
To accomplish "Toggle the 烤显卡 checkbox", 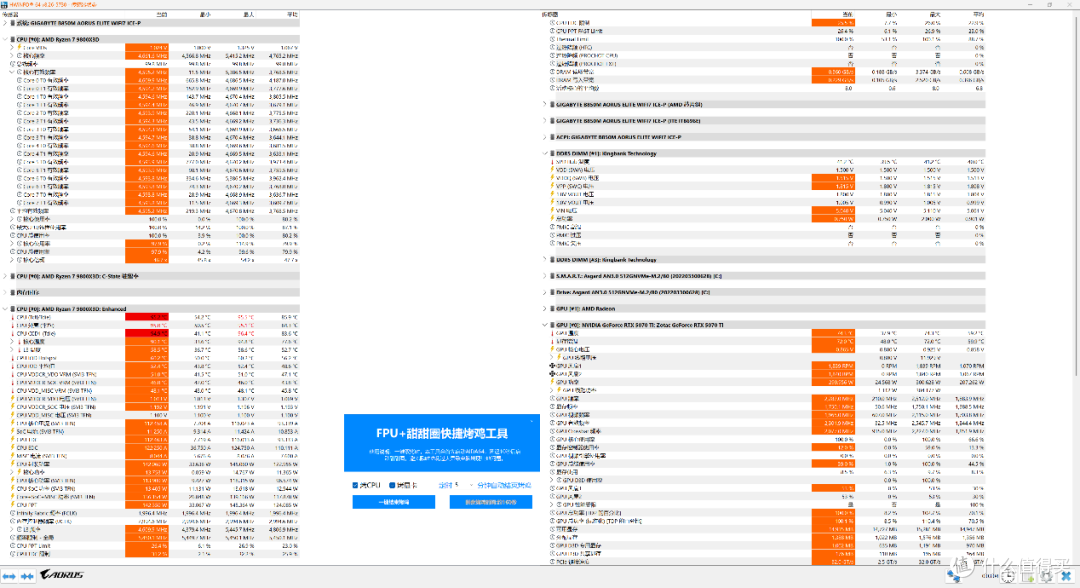I will (392, 485).
